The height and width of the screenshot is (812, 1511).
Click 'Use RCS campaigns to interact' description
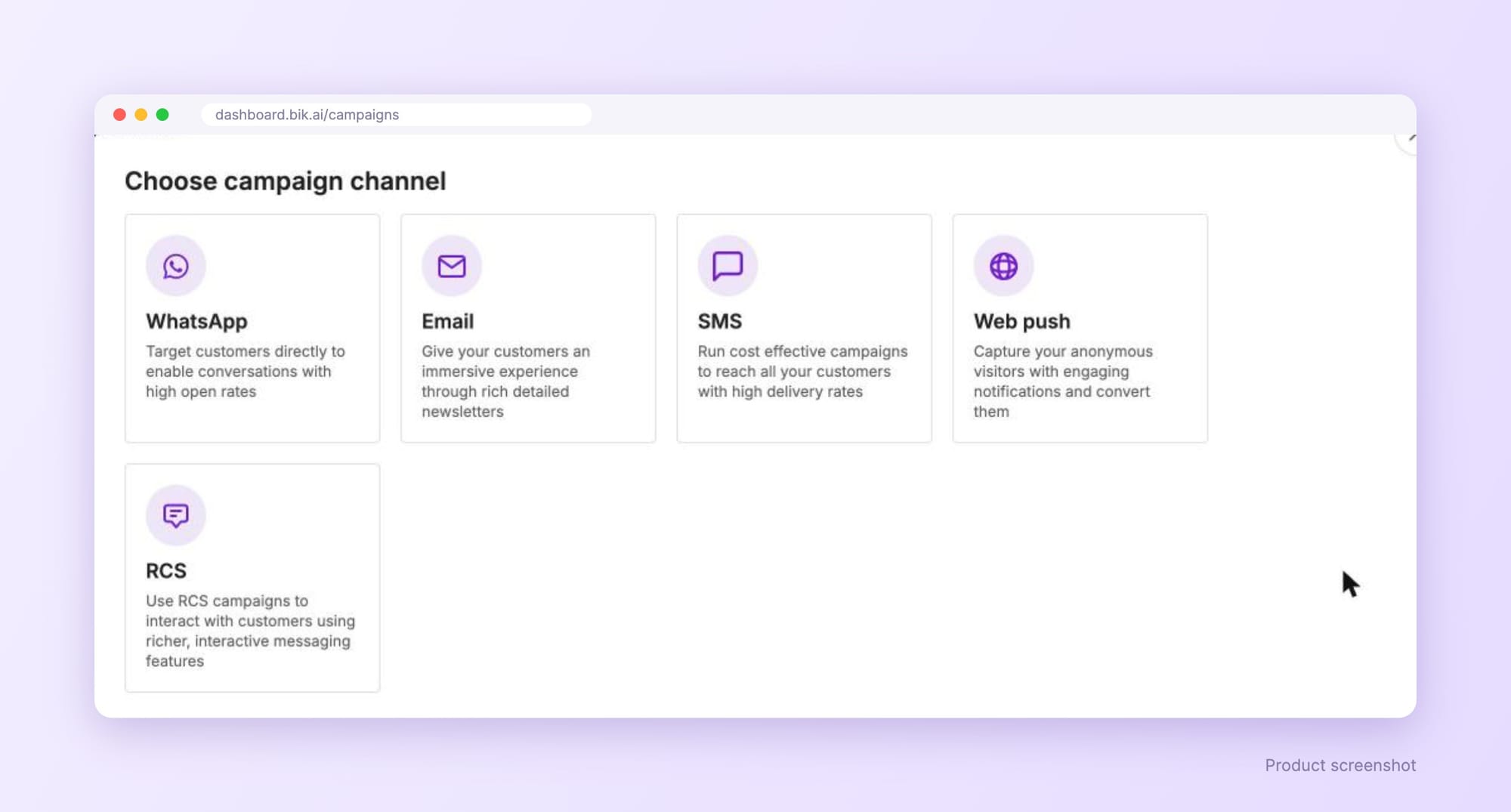[251, 631]
